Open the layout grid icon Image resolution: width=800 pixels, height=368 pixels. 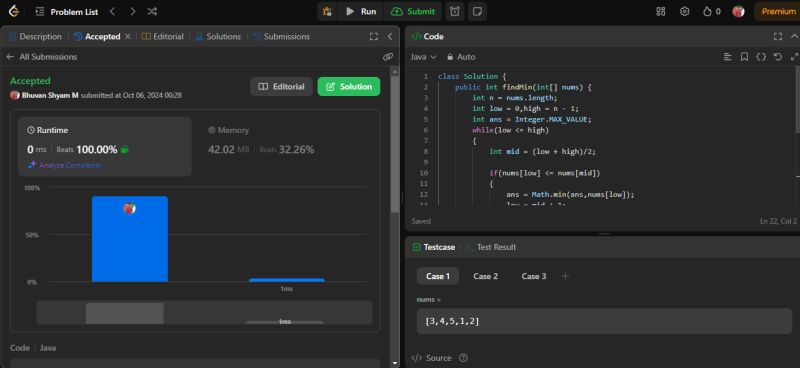coord(661,11)
